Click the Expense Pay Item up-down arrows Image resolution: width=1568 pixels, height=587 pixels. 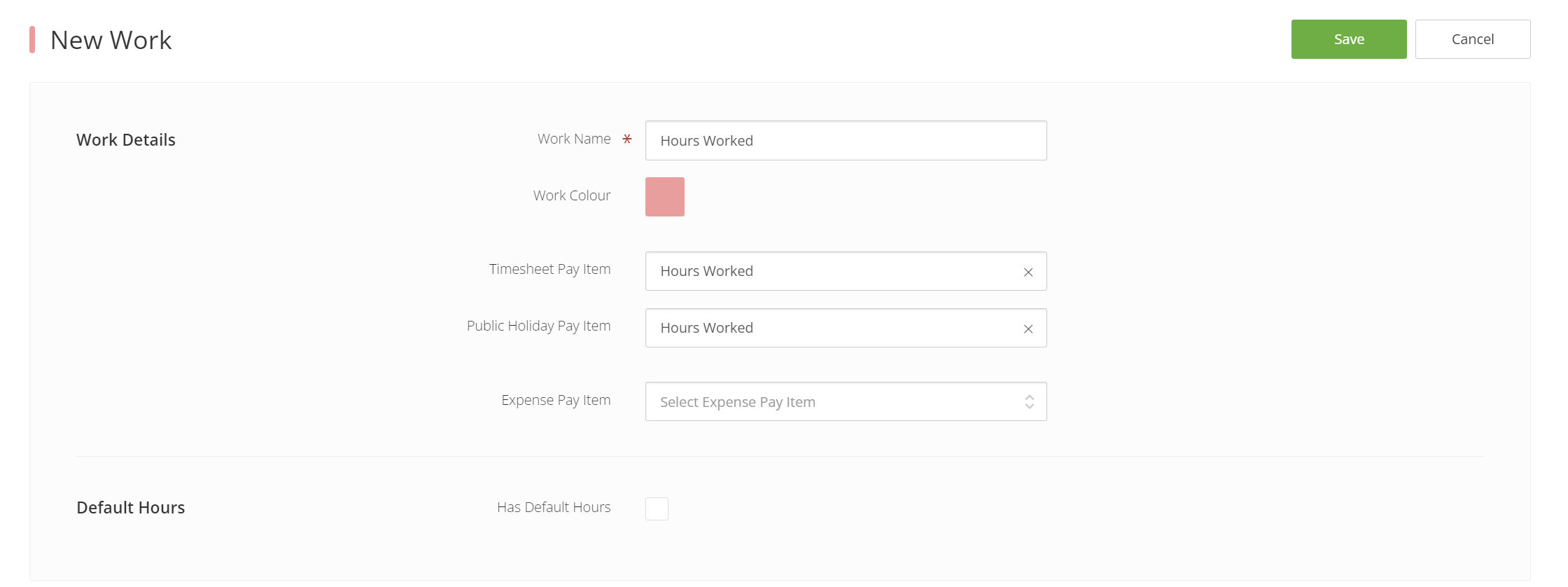(1029, 401)
